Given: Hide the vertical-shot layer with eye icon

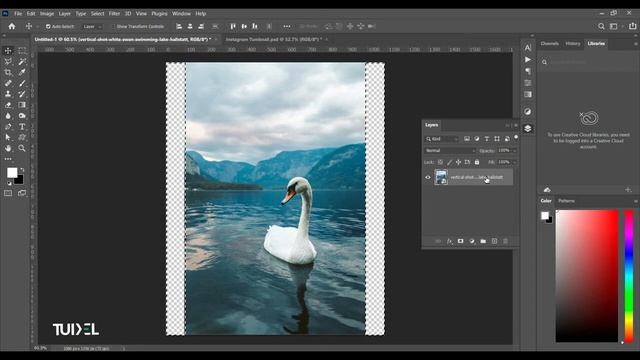Looking at the screenshot, I should click(x=428, y=178).
